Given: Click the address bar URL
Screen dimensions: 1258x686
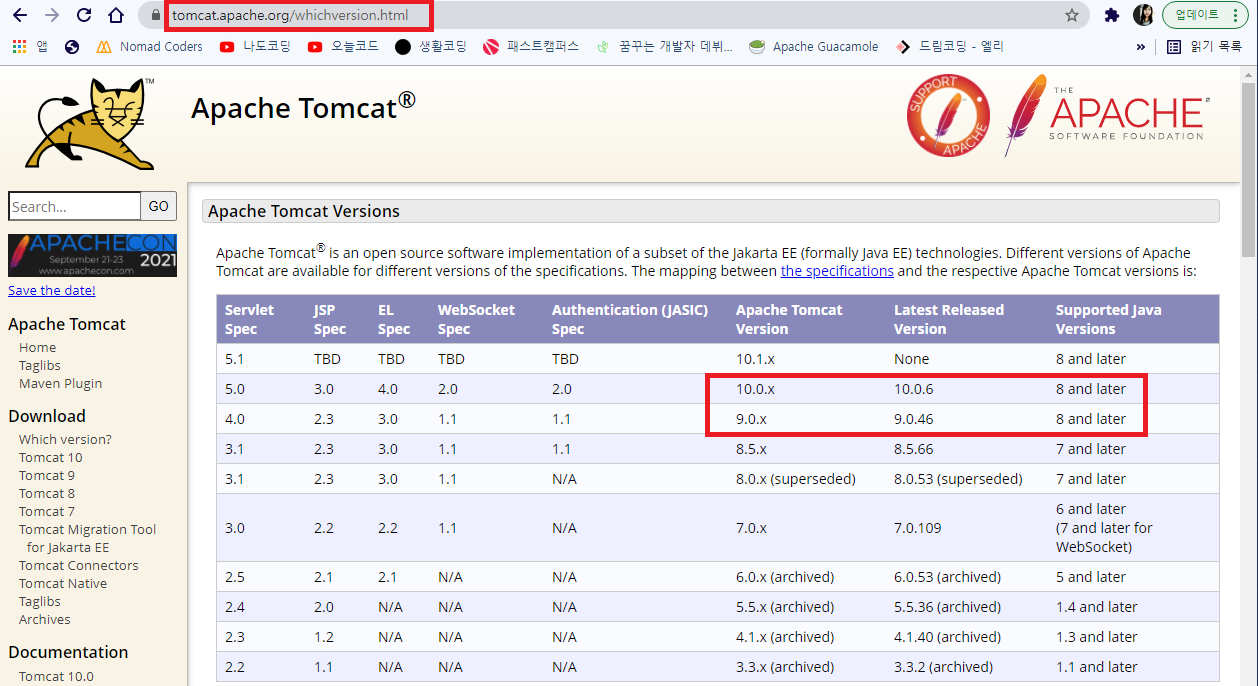Looking at the screenshot, I should (290, 15).
